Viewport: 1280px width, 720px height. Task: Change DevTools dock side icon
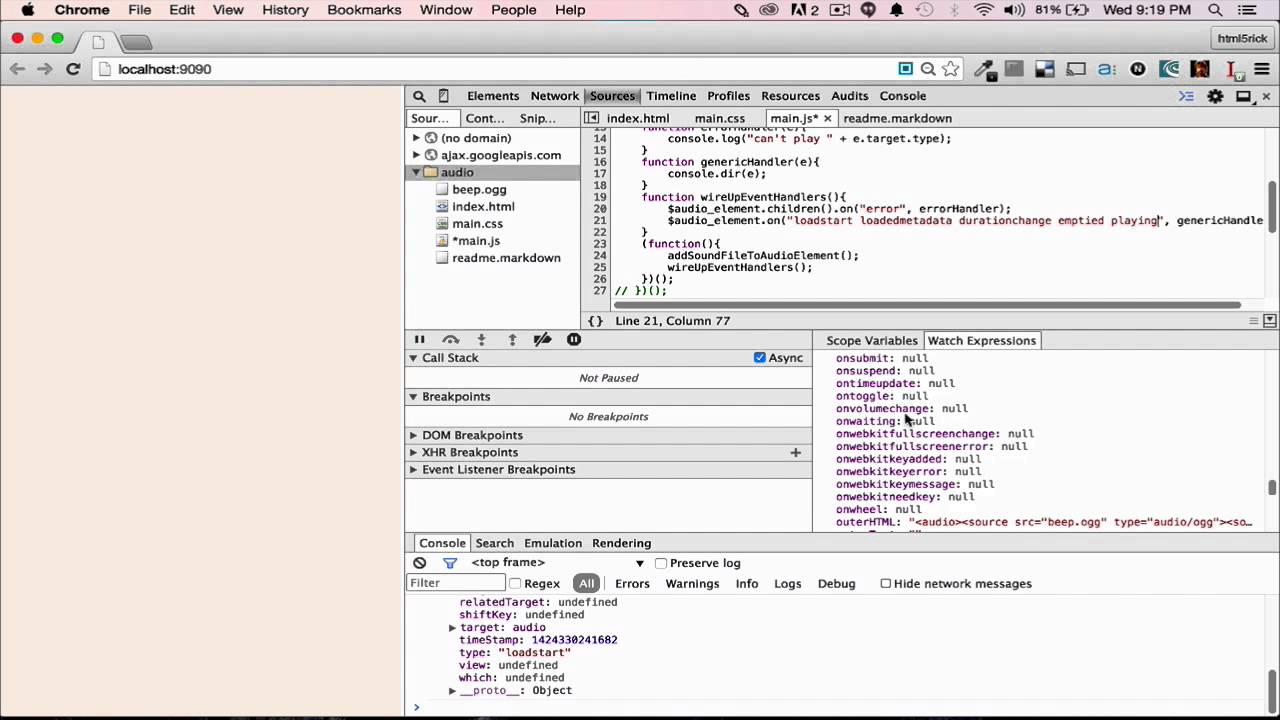pos(1243,96)
